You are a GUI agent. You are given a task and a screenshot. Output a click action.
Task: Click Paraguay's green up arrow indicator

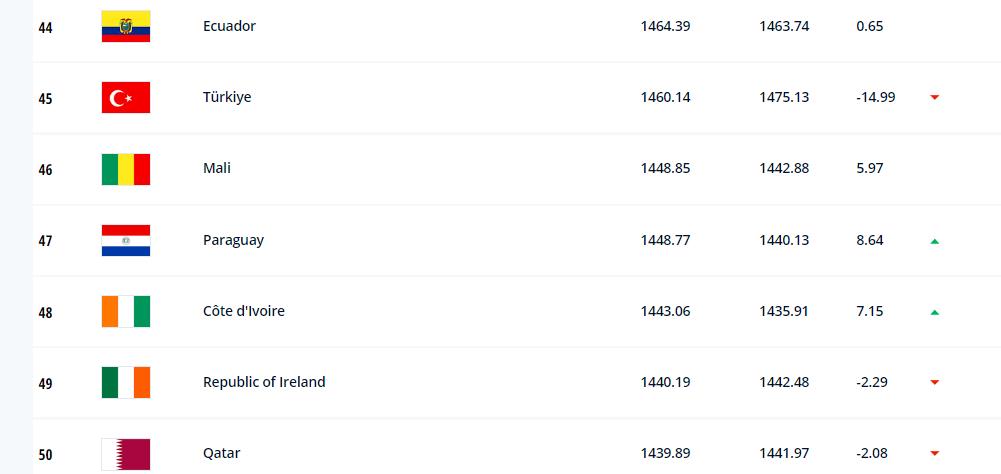click(x=935, y=241)
